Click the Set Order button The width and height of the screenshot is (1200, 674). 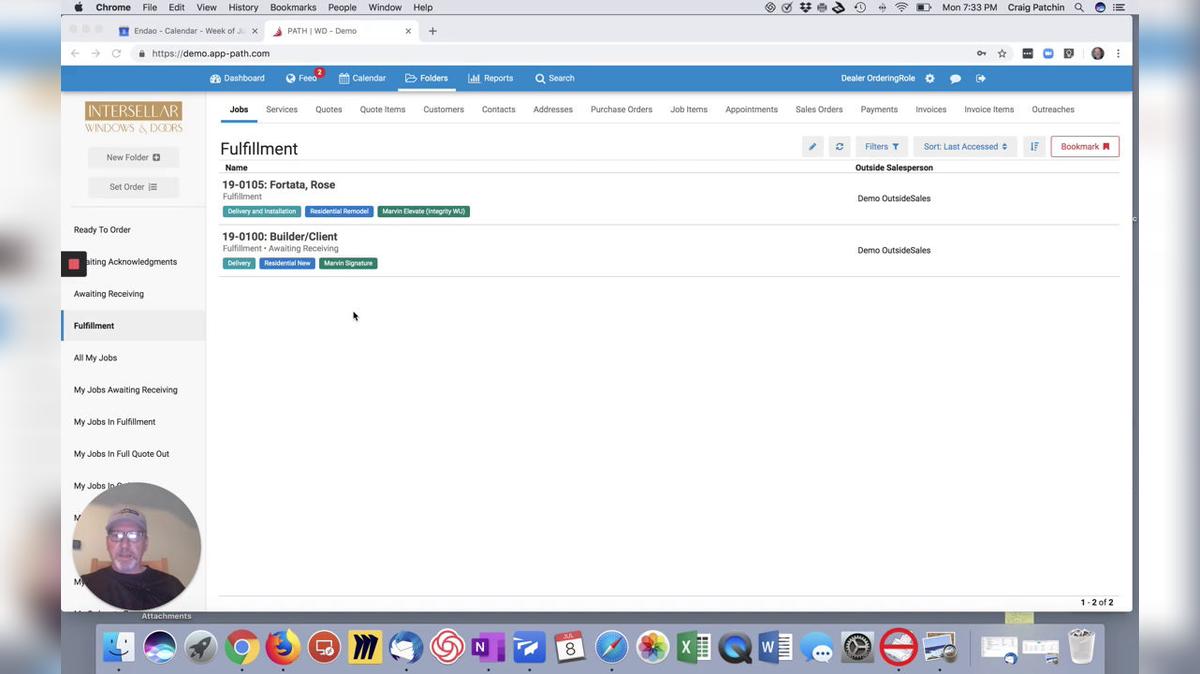point(133,187)
